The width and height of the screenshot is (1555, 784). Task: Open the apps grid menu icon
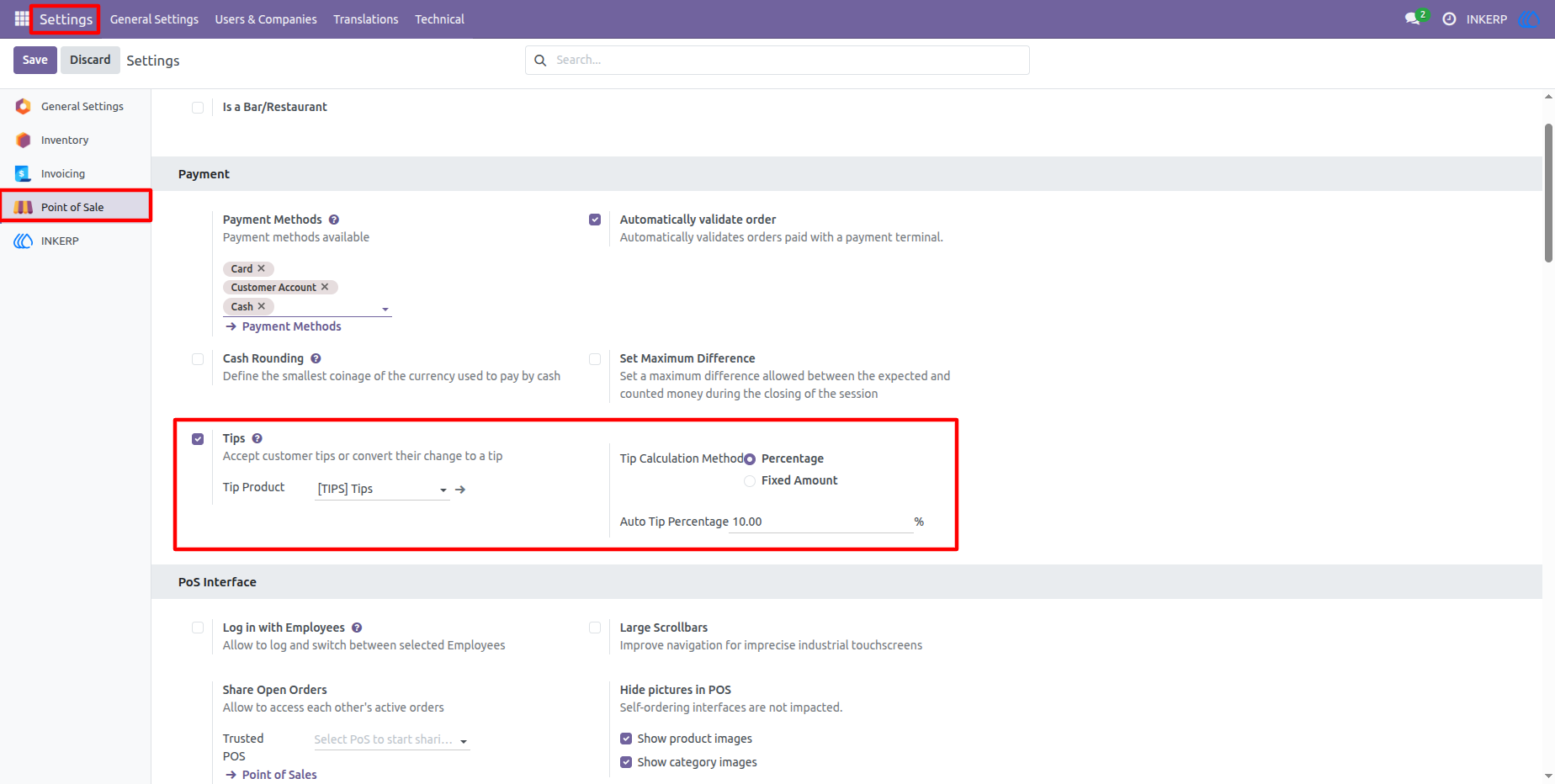point(22,19)
